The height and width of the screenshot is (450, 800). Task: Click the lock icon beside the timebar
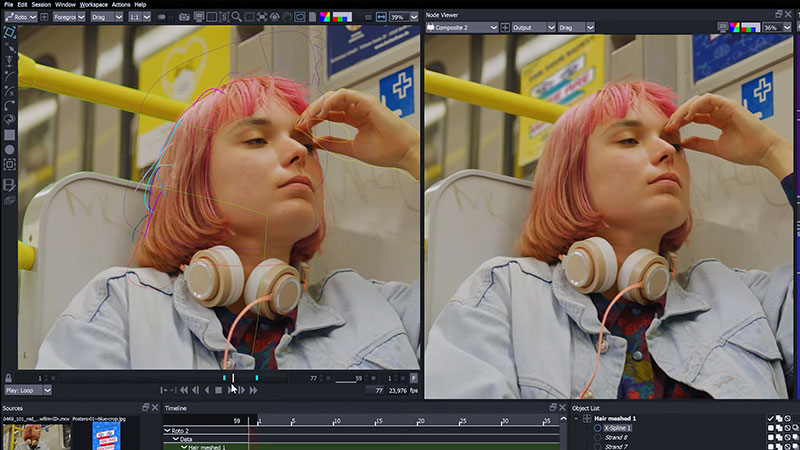9,378
